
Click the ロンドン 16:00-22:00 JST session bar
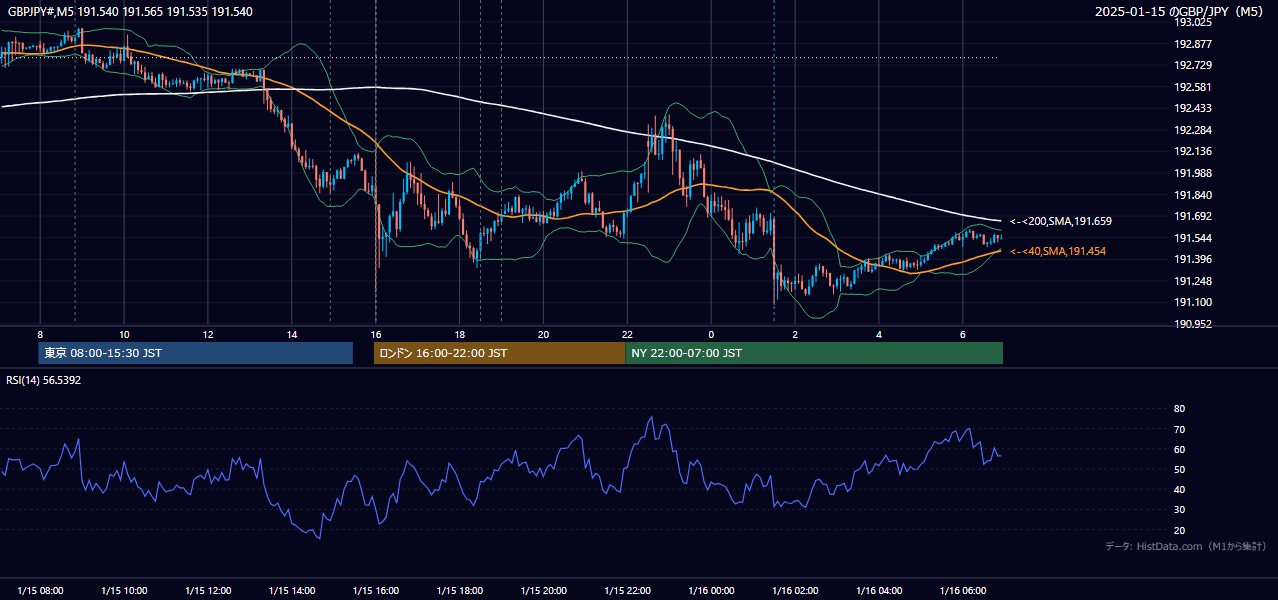tap(499, 353)
